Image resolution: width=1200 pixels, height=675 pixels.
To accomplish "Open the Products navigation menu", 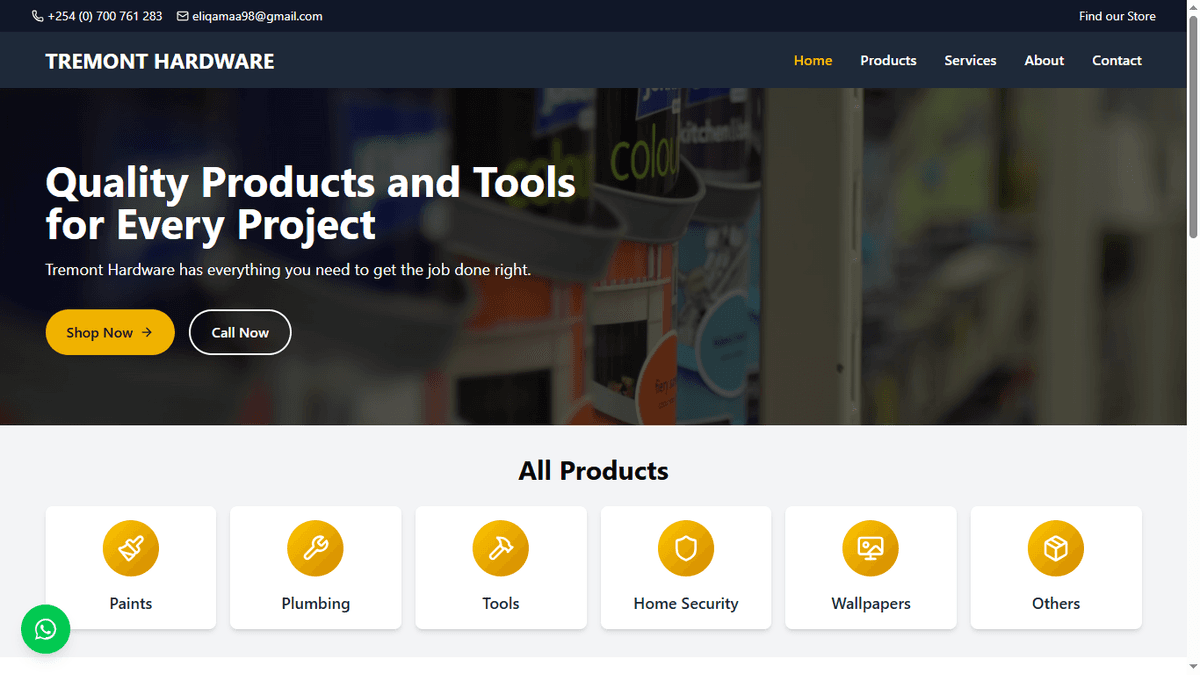I will [x=888, y=61].
